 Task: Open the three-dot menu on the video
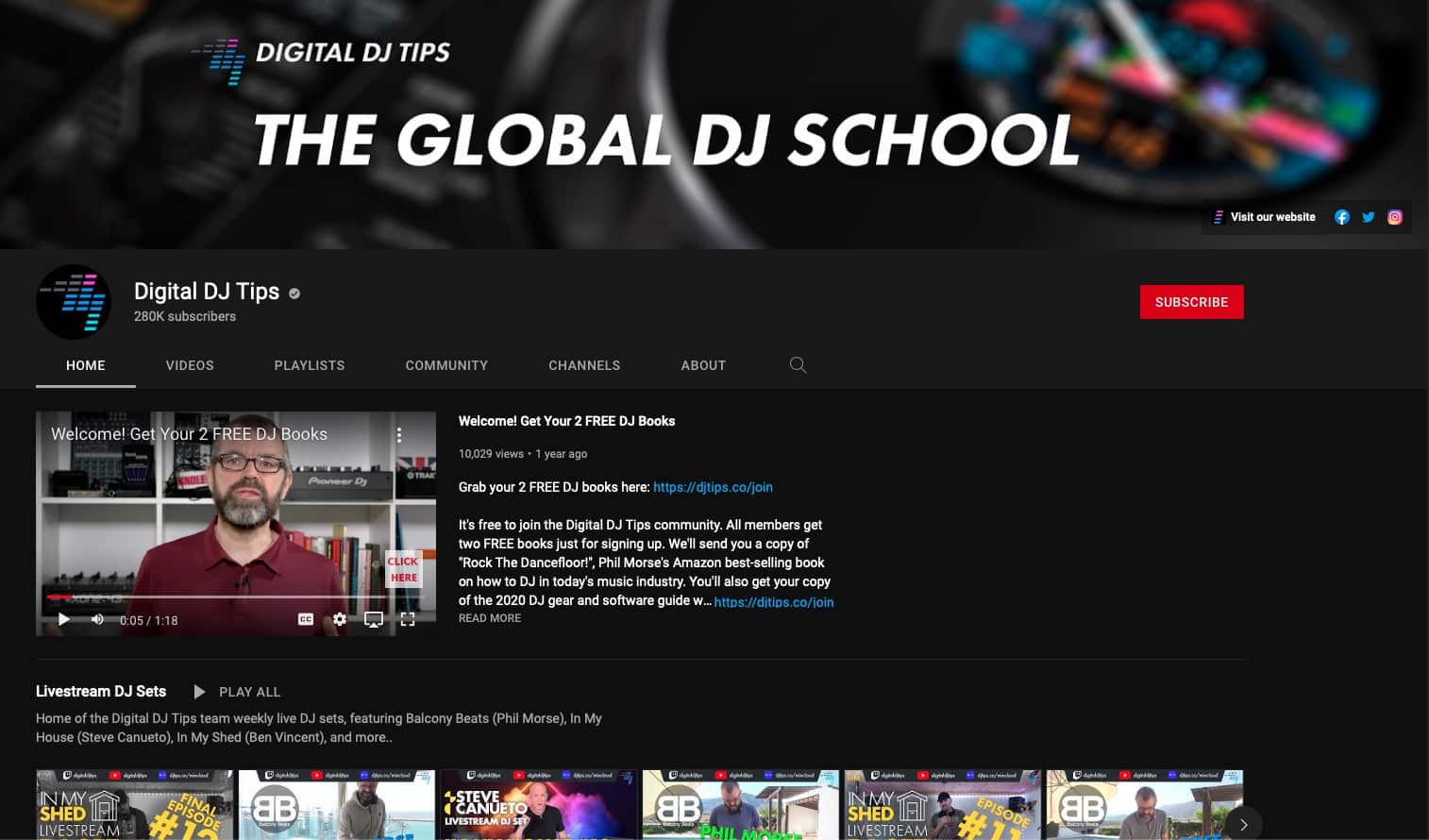(398, 434)
